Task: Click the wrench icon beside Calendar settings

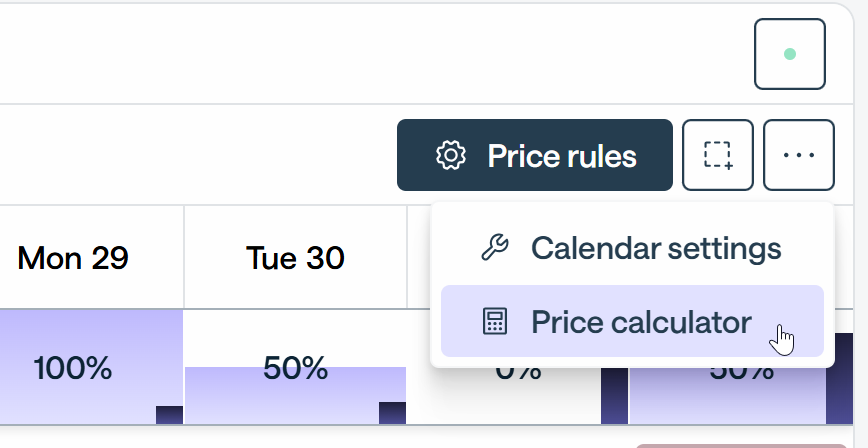Action: [x=494, y=248]
